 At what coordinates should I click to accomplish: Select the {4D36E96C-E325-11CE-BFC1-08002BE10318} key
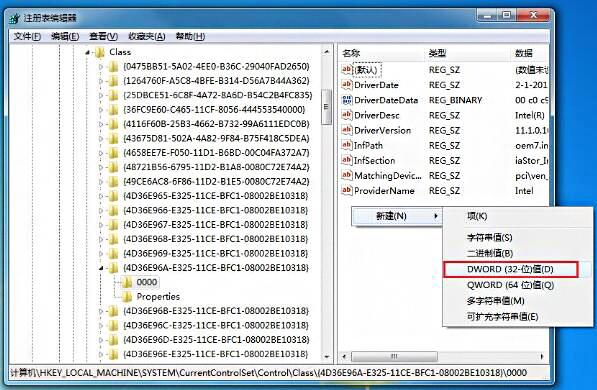216,325
